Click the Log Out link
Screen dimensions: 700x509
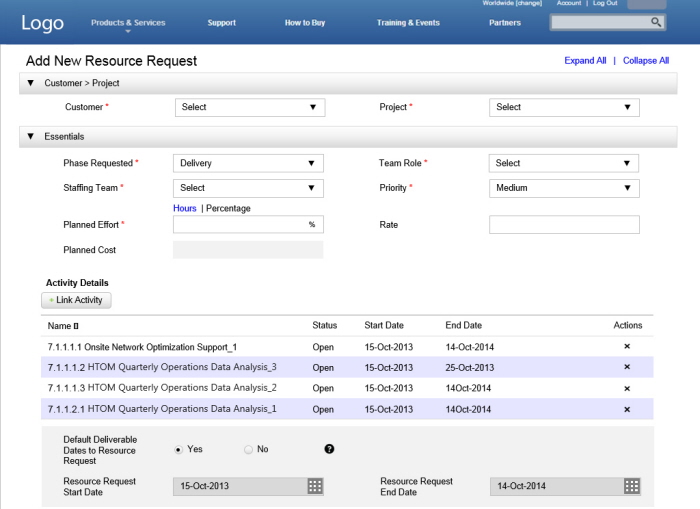pyautogui.click(x=605, y=3)
